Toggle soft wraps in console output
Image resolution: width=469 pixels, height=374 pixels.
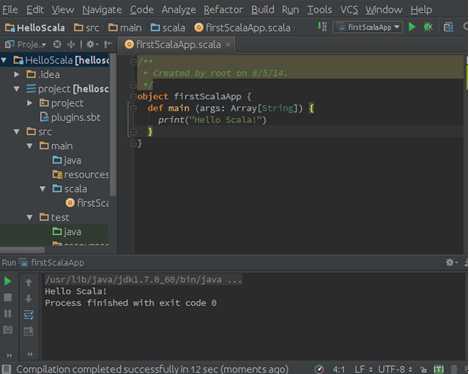click(29, 315)
